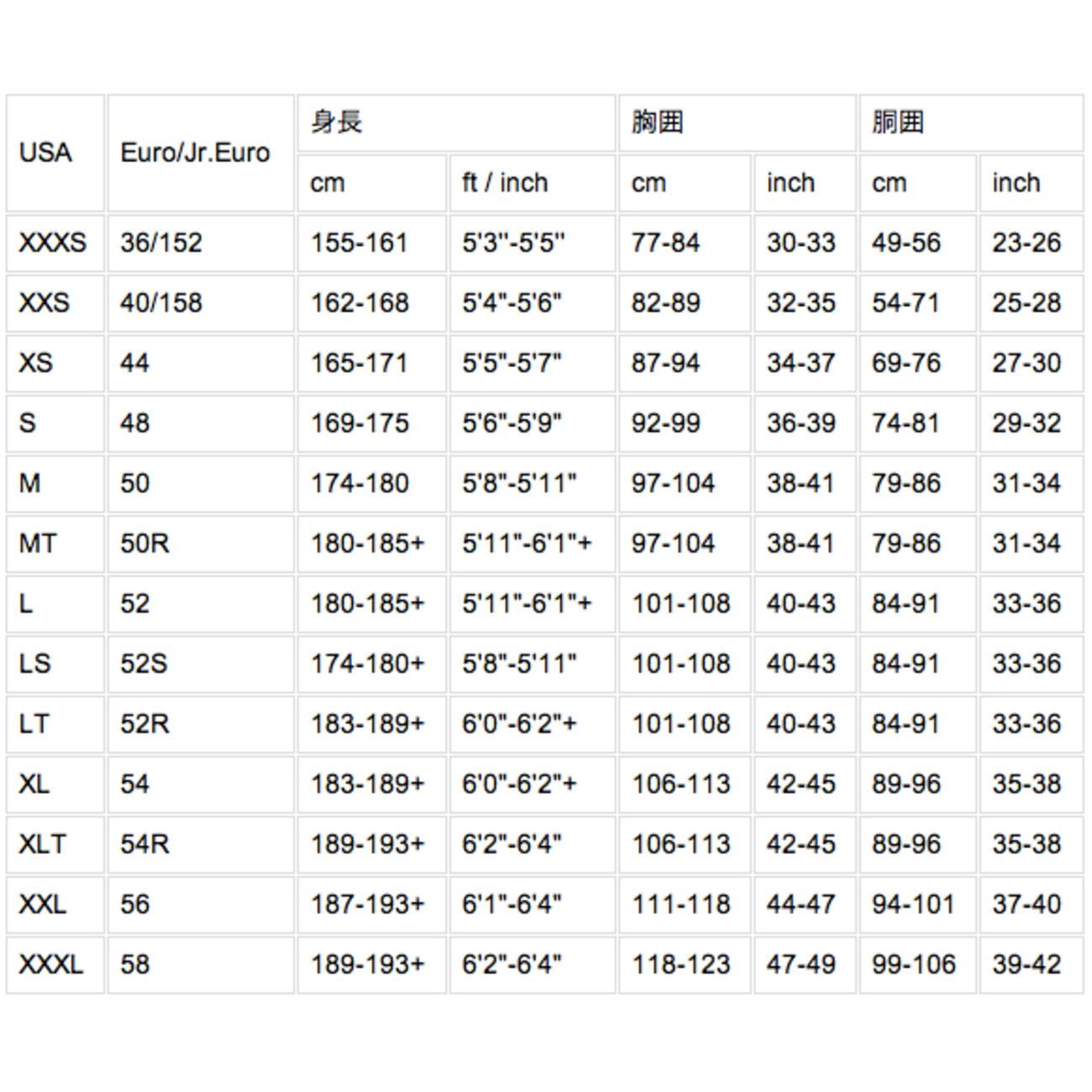The width and height of the screenshot is (1092, 1092).
Task: Select the 111-118 chest cm cell
Action: pyautogui.click(x=680, y=905)
